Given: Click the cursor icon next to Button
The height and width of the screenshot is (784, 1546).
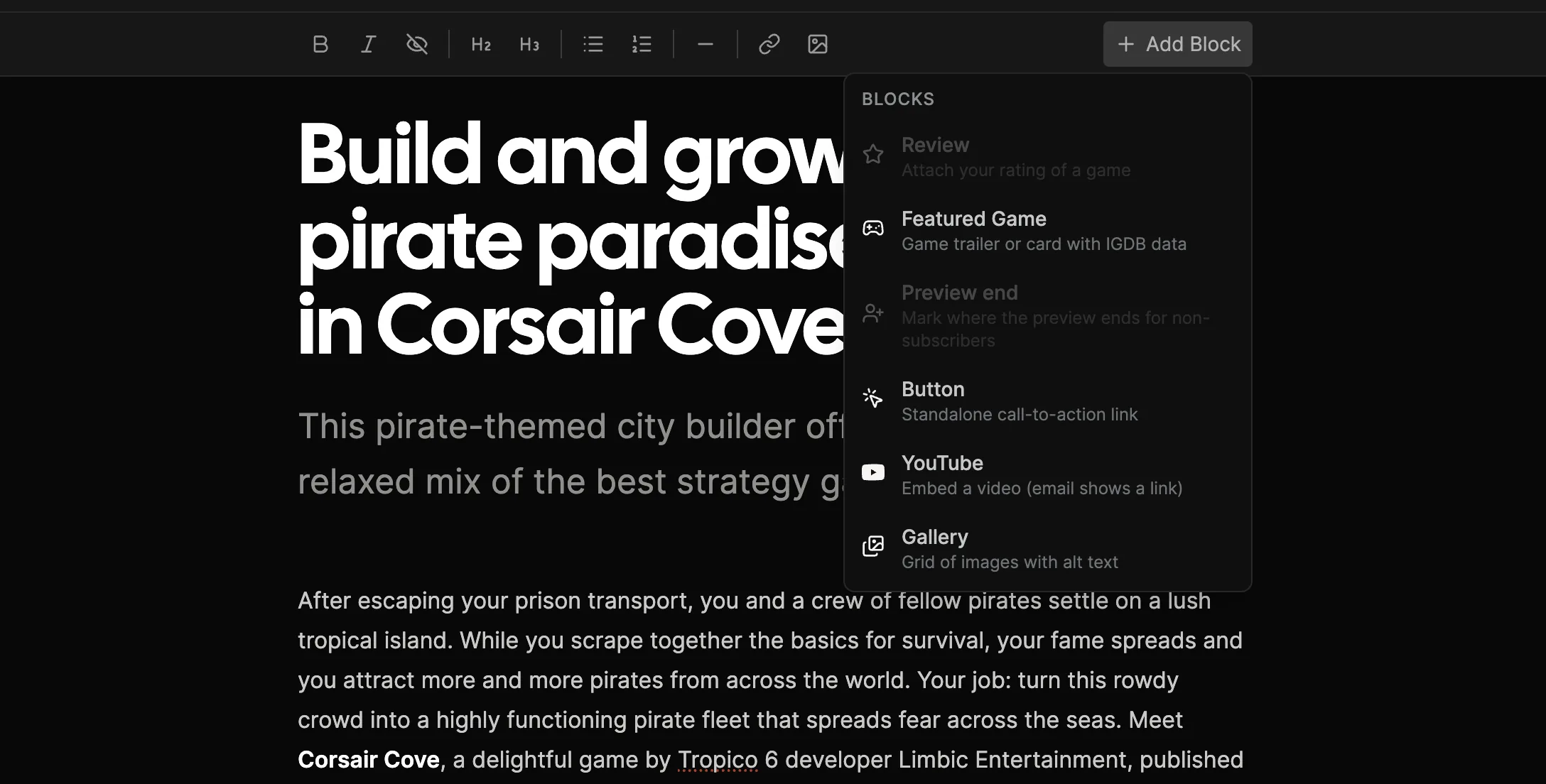Looking at the screenshot, I should pyautogui.click(x=873, y=398).
